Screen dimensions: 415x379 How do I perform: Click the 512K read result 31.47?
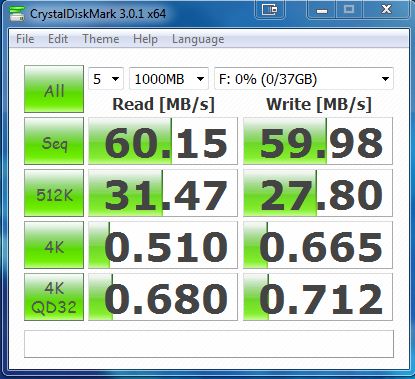coord(163,193)
